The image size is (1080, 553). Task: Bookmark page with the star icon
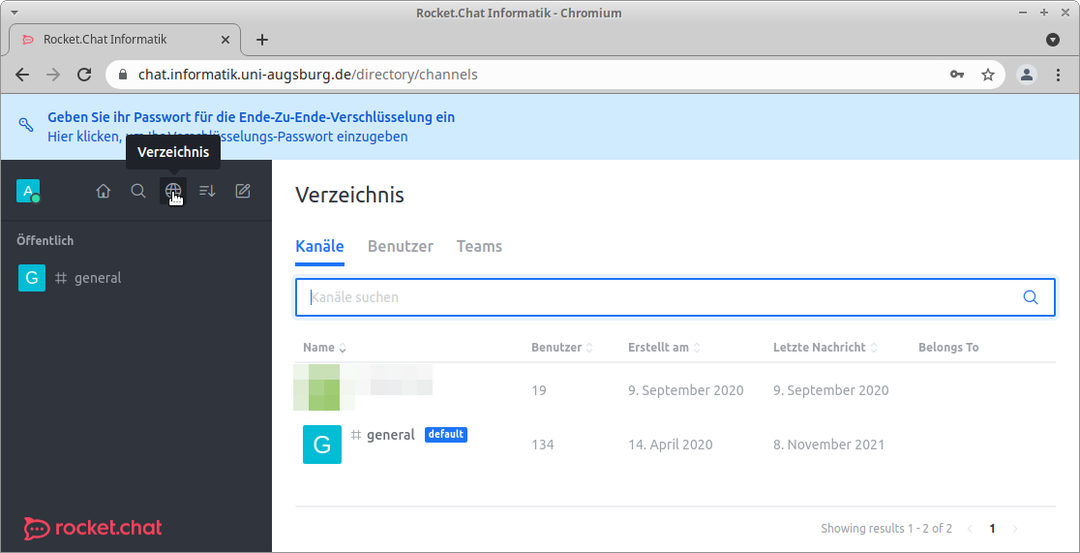pos(988,74)
